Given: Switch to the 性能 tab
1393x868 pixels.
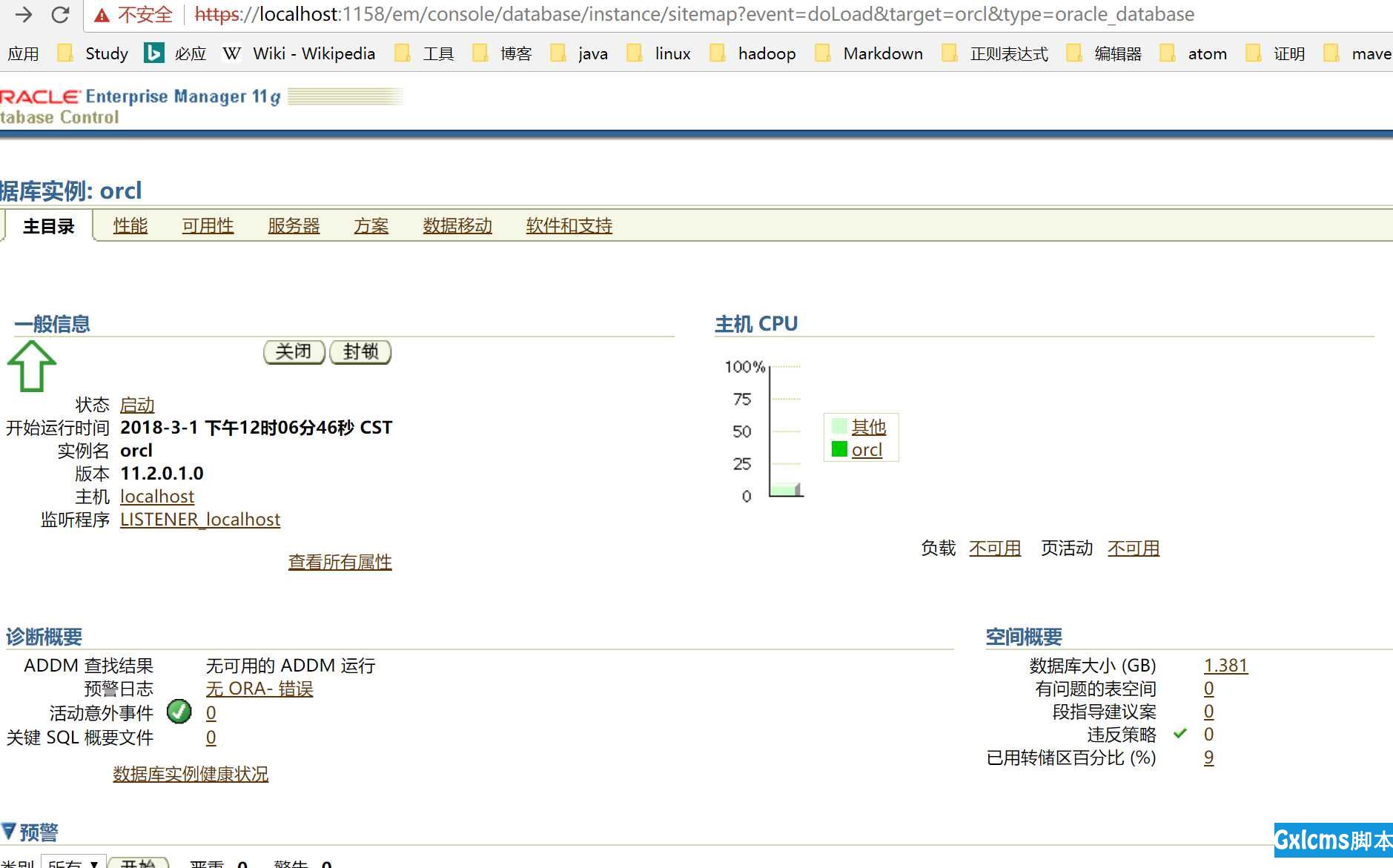Looking at the screenshot, I should [x=130, y=225].
